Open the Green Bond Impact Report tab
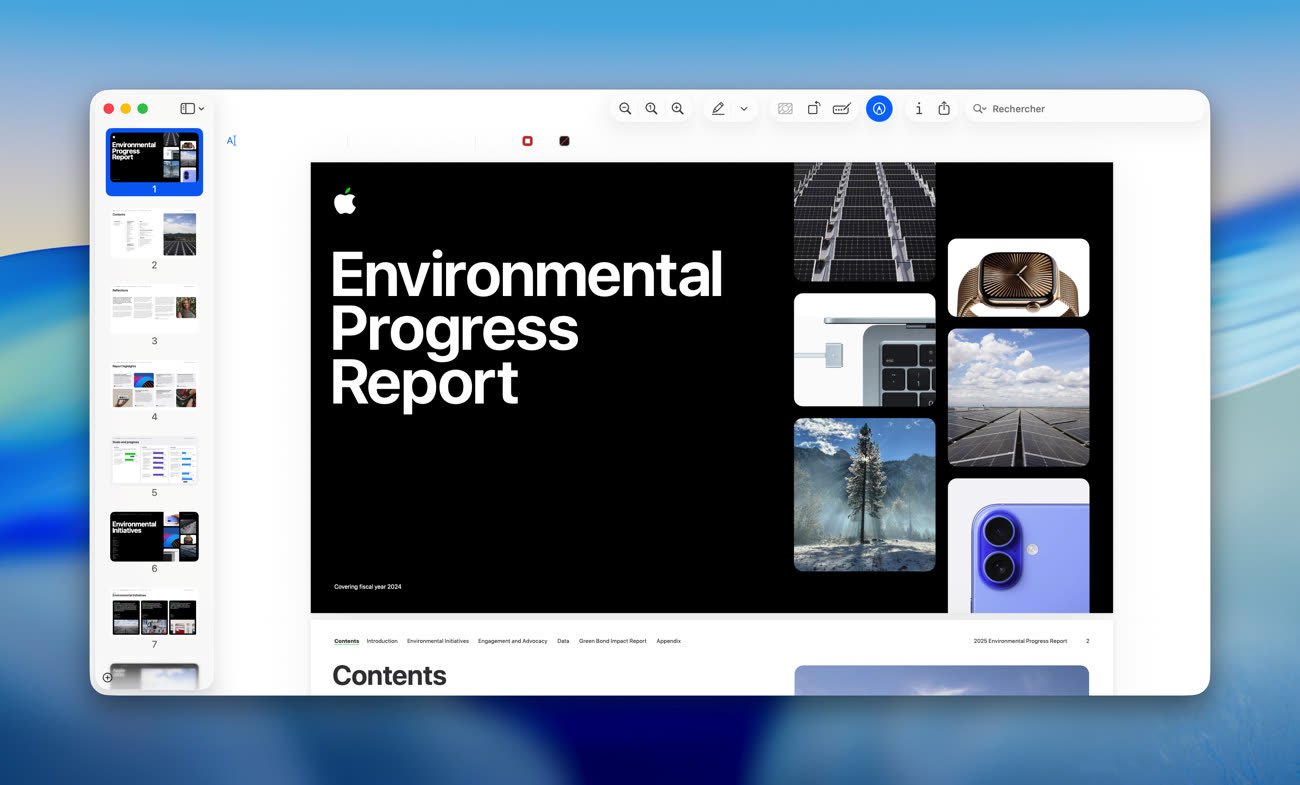 pyautogui.click(x=612, y=641)
